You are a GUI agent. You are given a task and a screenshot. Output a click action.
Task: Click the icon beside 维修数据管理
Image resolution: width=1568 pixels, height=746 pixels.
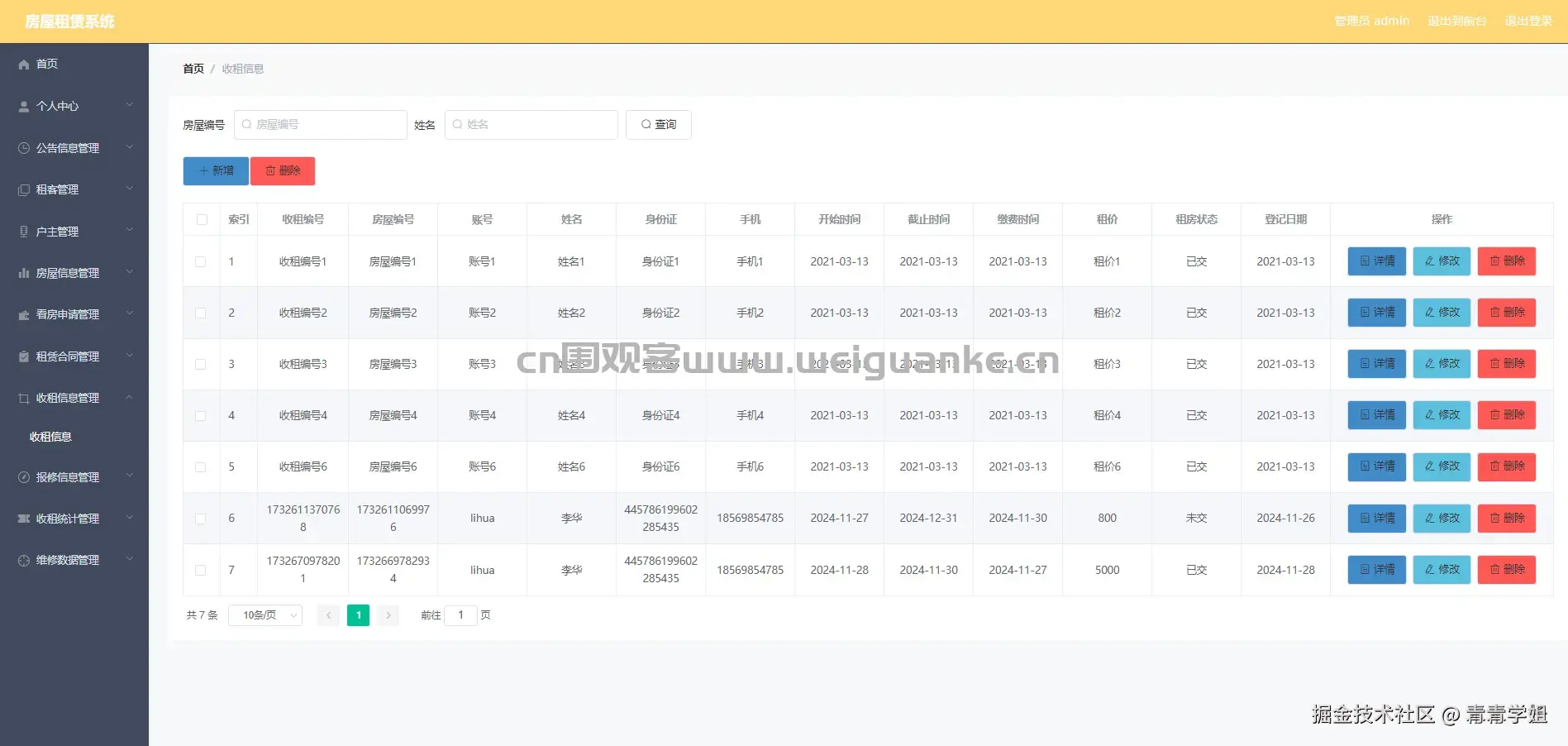point(24,561)
